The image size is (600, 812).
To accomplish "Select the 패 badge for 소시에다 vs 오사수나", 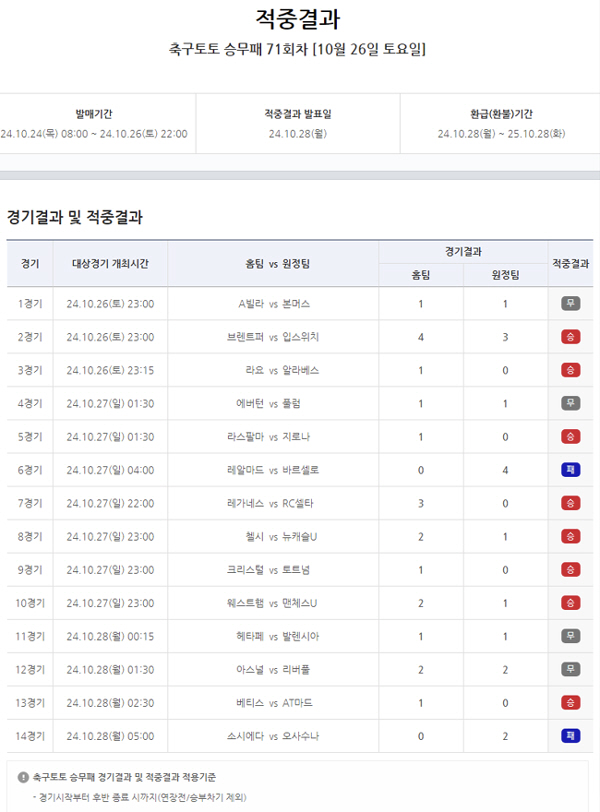I will [570, 736].
